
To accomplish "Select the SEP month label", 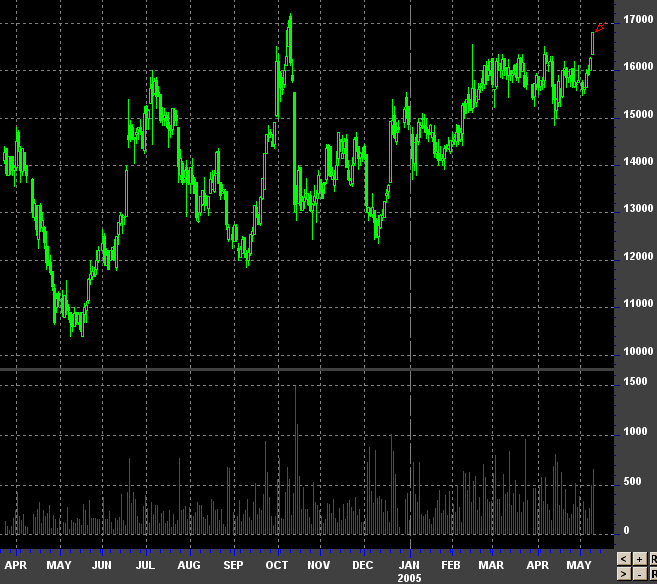I will pyautogui.click(x=233, y=565).
